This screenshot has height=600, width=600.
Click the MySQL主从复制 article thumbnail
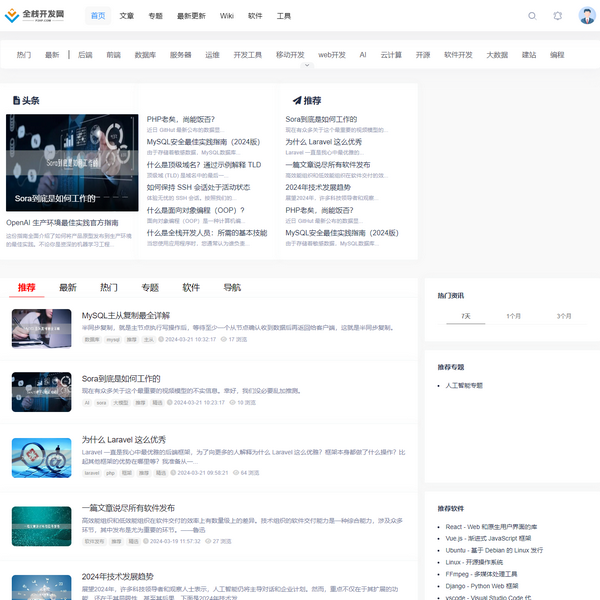tap(41, 329)
